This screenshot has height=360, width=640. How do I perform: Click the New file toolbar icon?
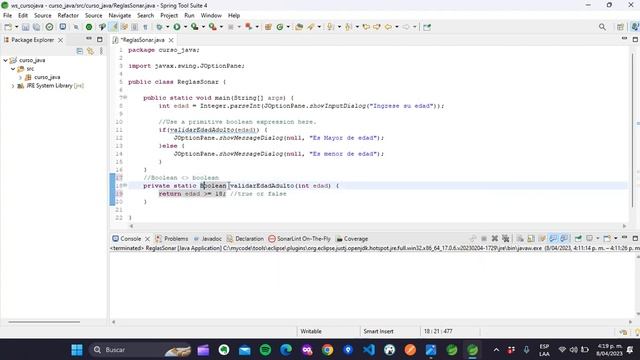[x=8, y=27]
